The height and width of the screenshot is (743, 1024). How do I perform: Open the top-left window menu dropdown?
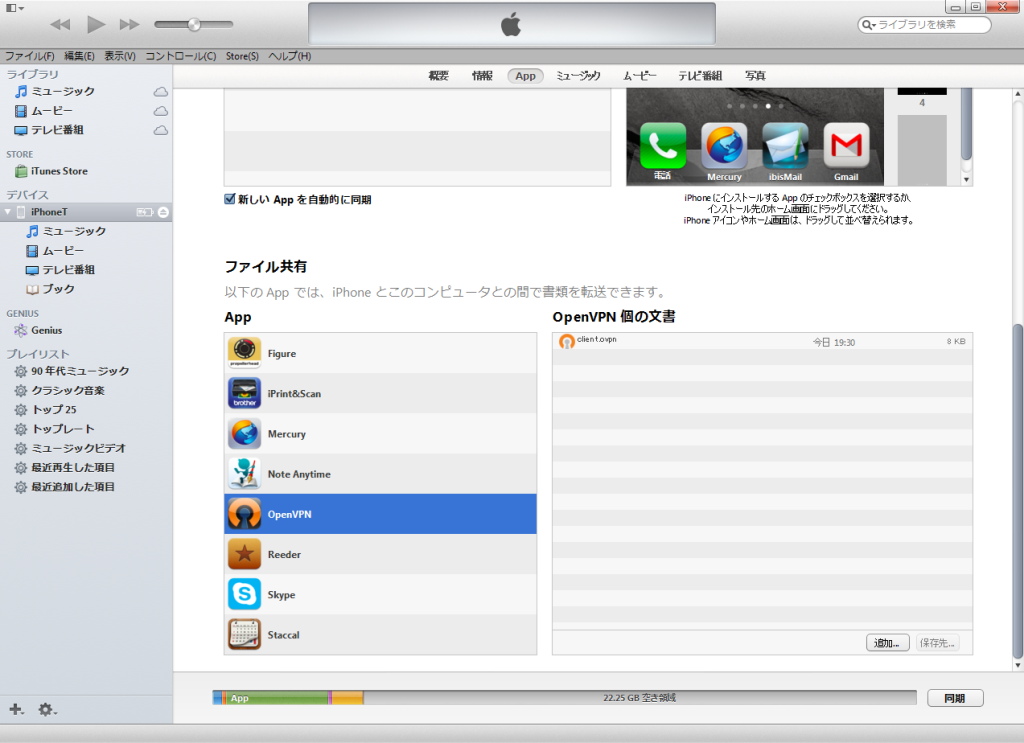point(15,8)
